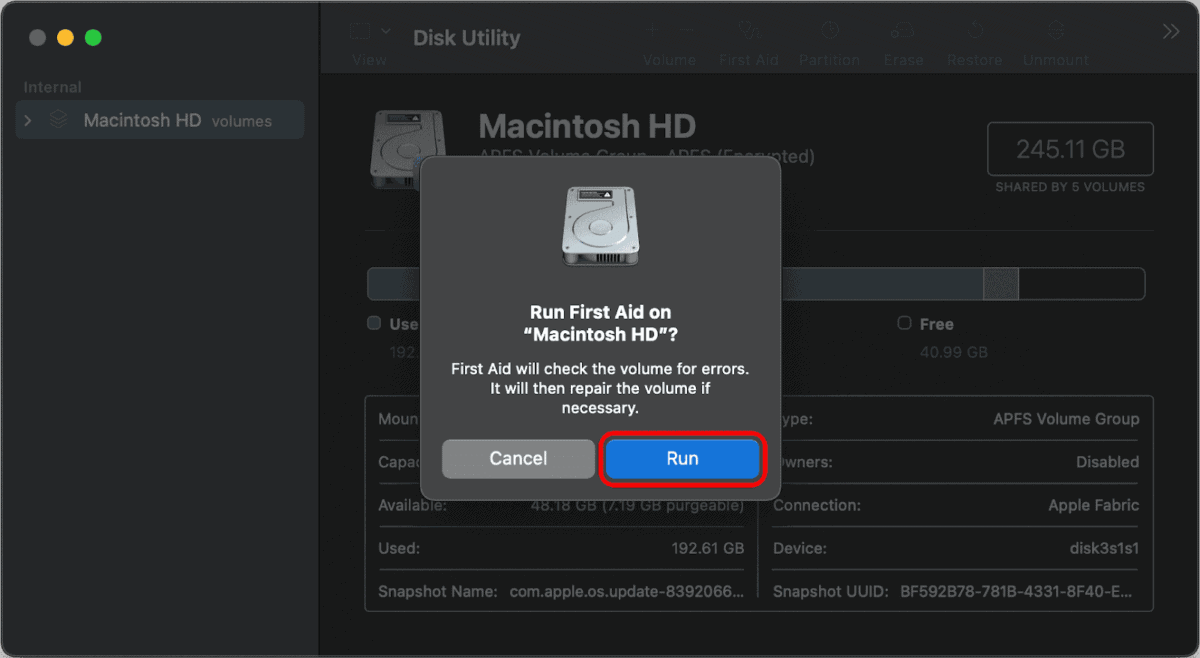Minimize the window with the yellow button
1200x658 pixels.
click(65, 37)
